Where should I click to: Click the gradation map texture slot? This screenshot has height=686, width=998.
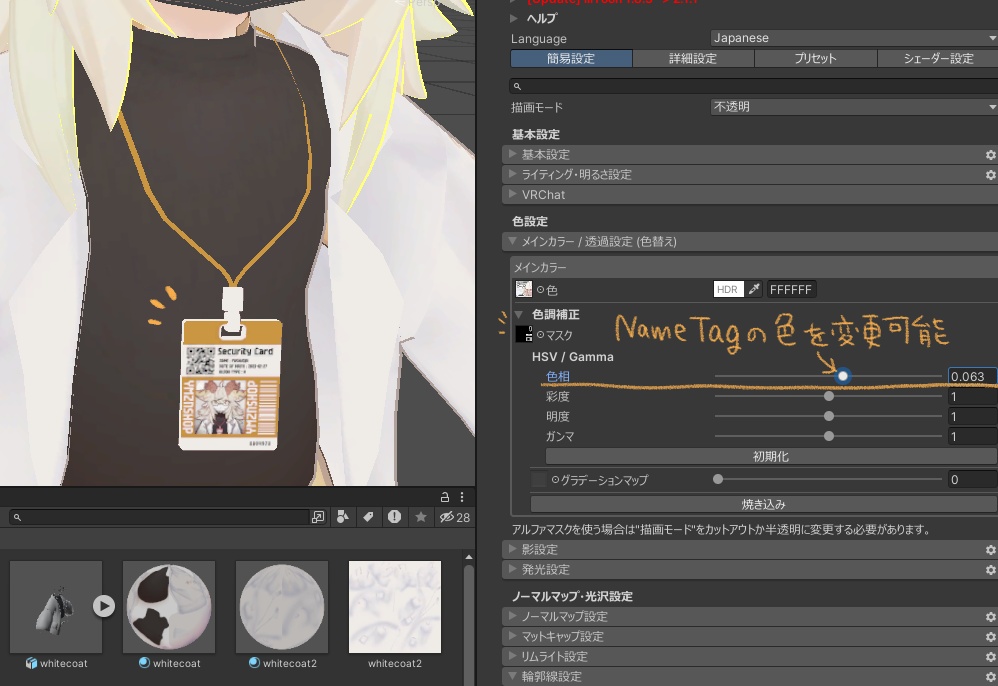tap(539, 479)
